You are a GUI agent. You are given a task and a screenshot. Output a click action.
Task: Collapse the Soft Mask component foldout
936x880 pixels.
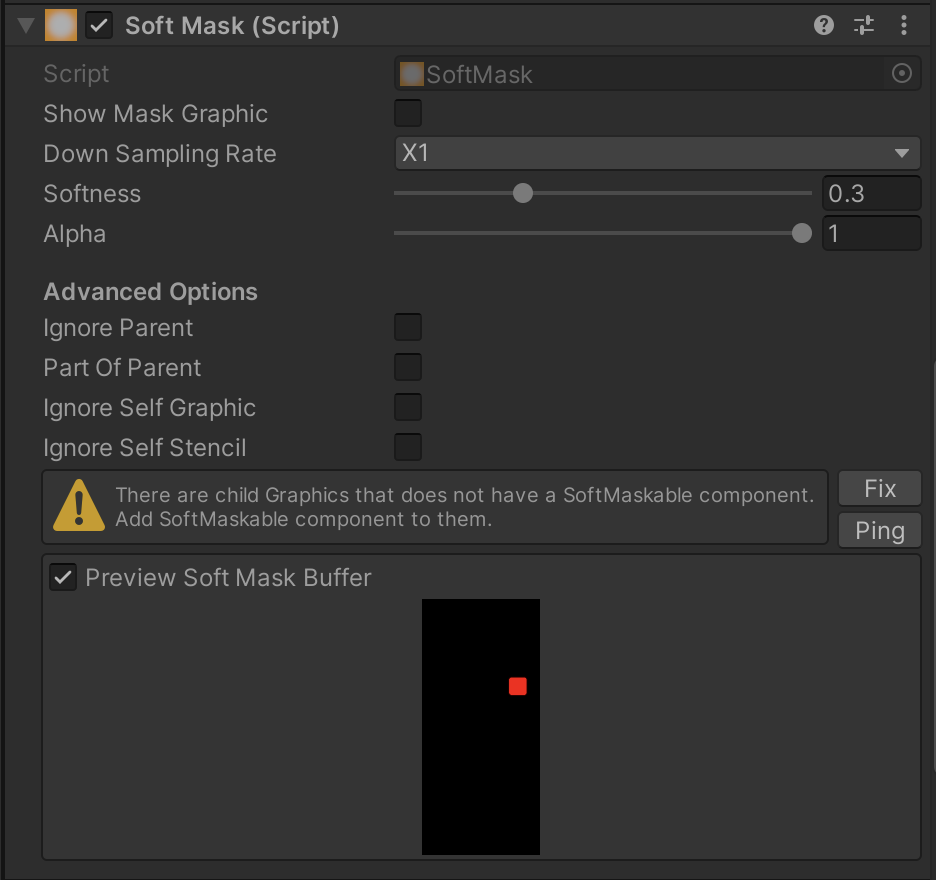[x=23, y=24]
